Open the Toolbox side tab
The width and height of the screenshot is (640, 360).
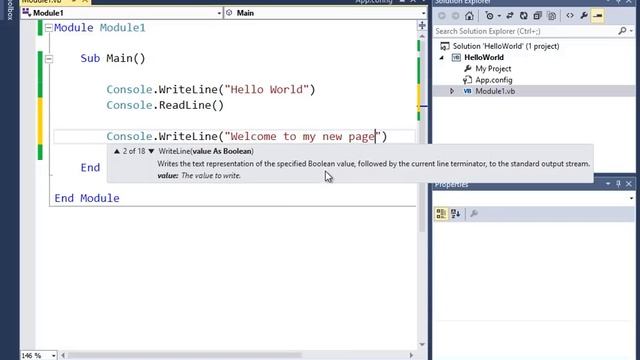[10, 10]
